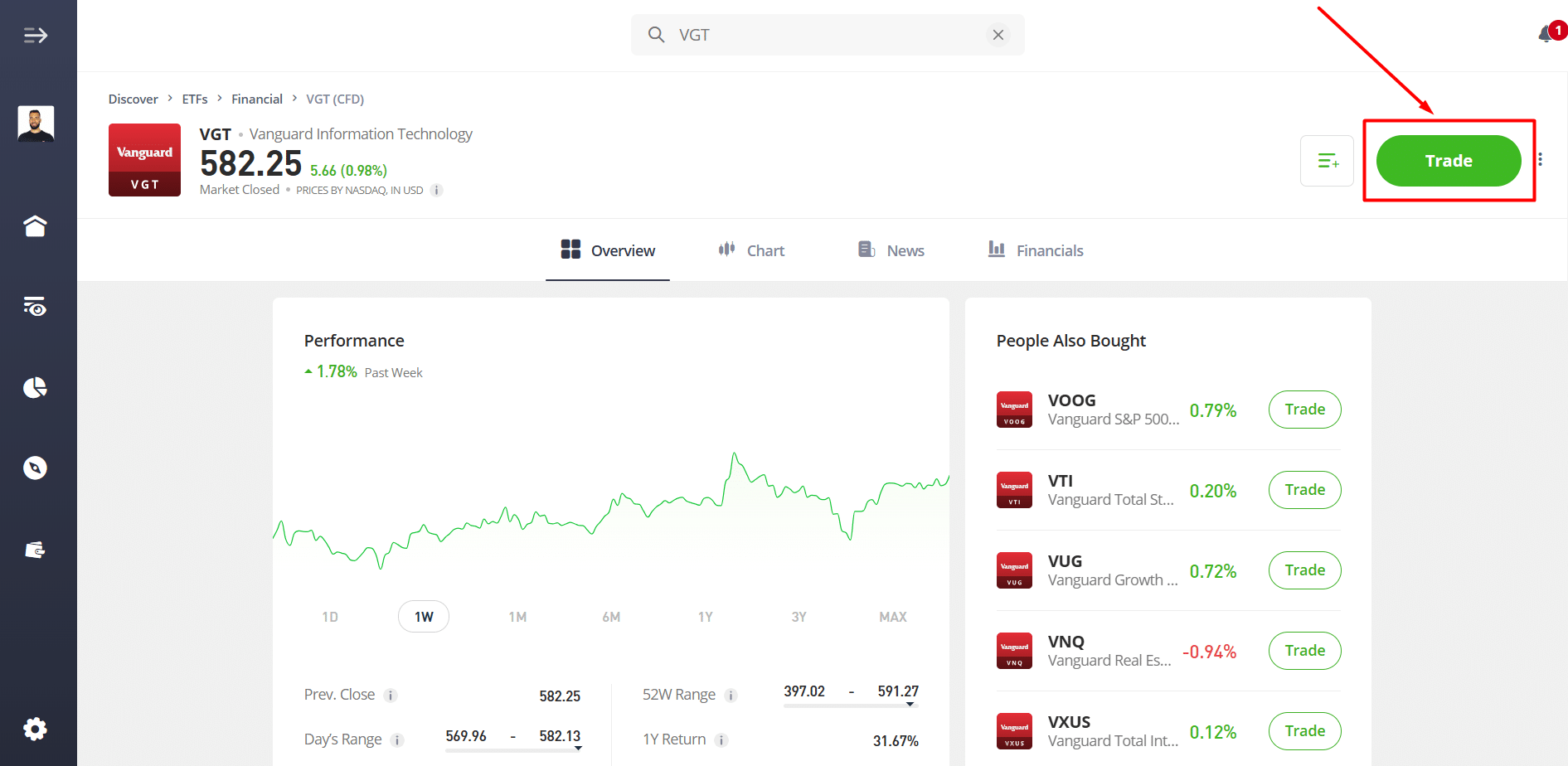Open VOOG Vanguard S&P 500 name
The width and height of the screenshot is (1568, 766).
[1114, 419]
